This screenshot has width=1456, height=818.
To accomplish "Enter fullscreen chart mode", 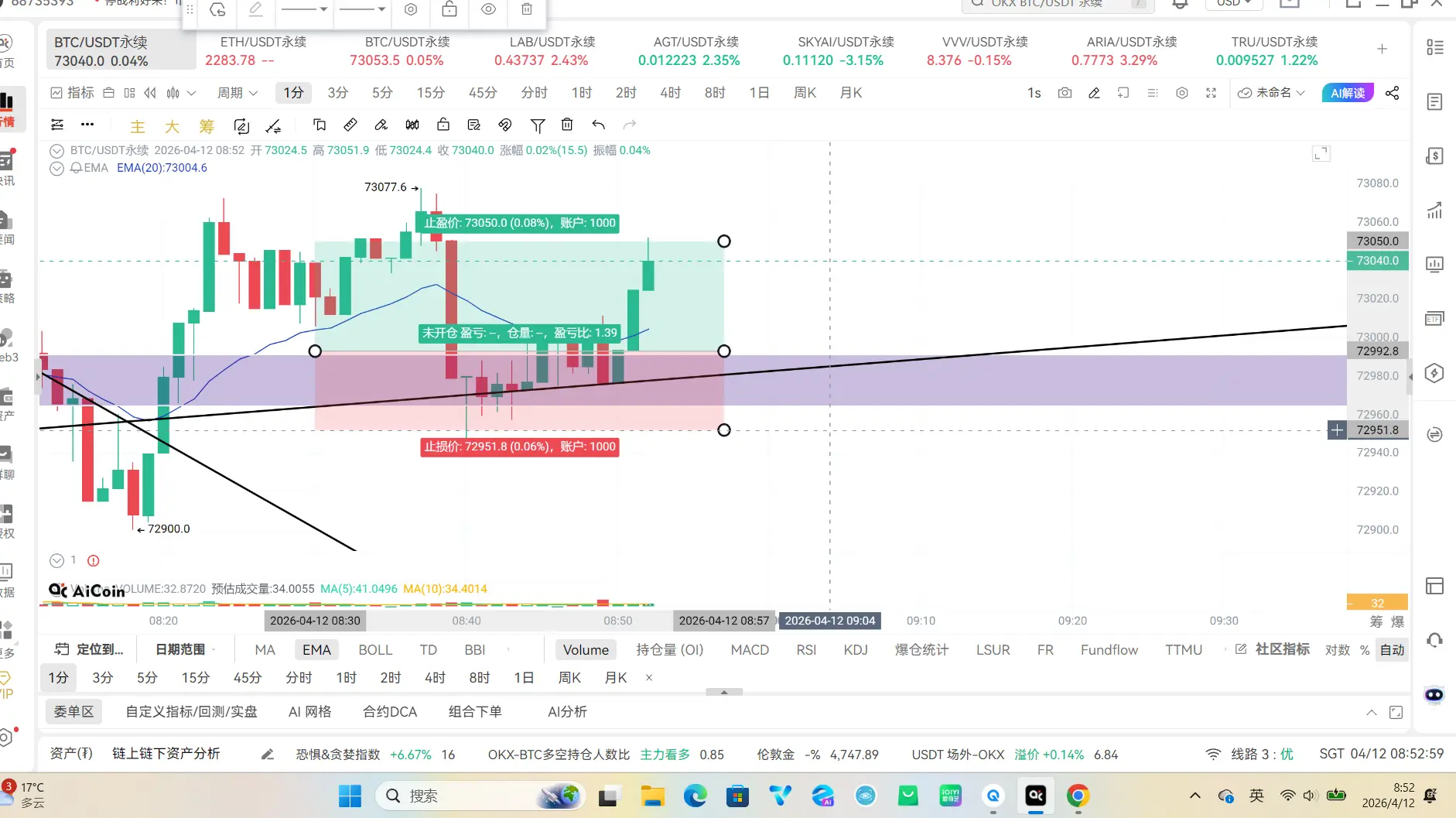I will pos(1211,93).
